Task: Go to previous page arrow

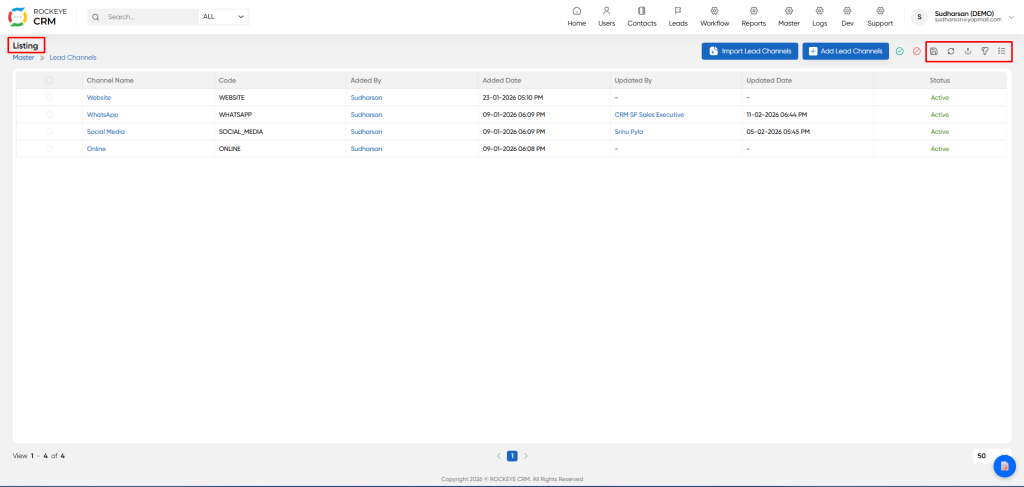Action: tap(498, 456)
